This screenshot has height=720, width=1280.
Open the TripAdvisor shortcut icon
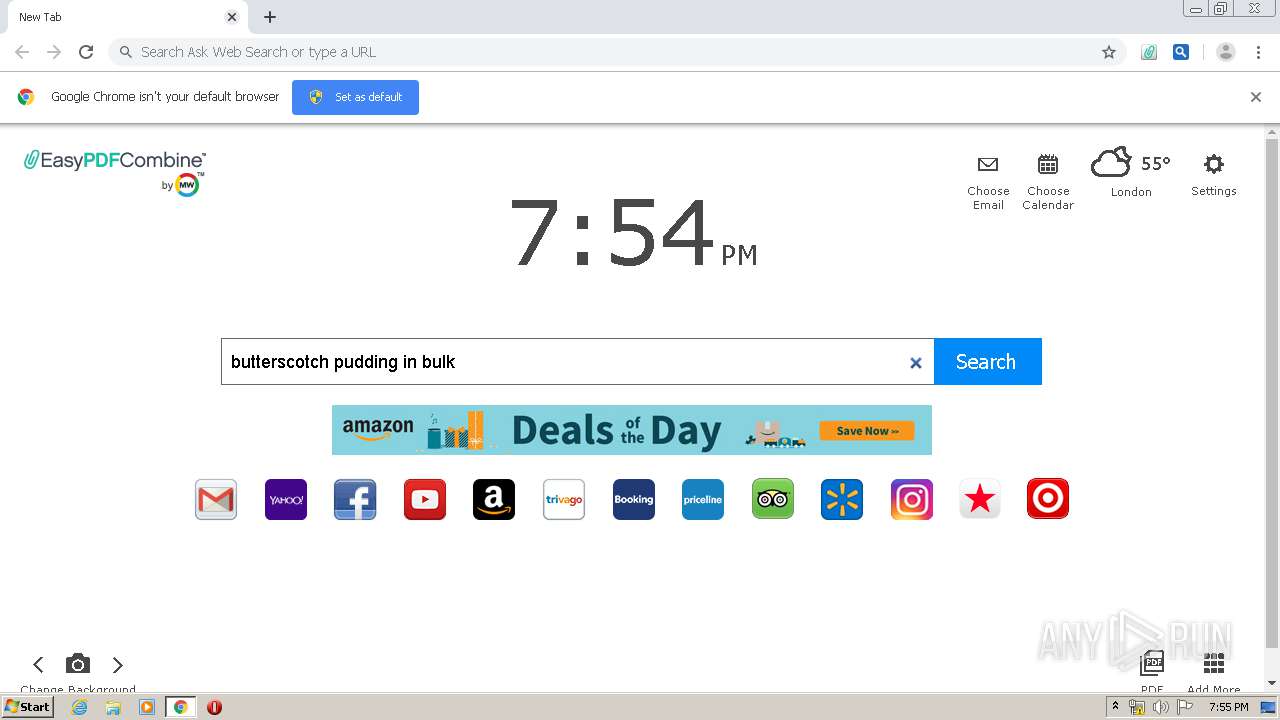tap(773, 499)
